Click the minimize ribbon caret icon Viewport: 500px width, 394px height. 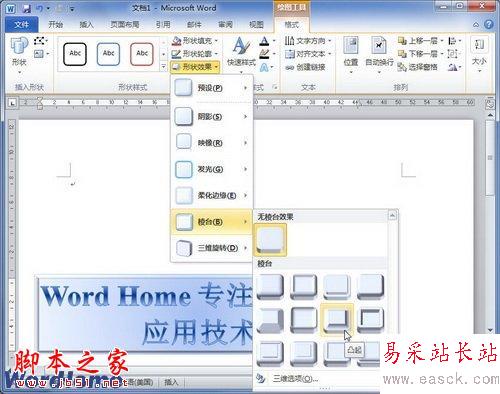[x=476, y=25]
